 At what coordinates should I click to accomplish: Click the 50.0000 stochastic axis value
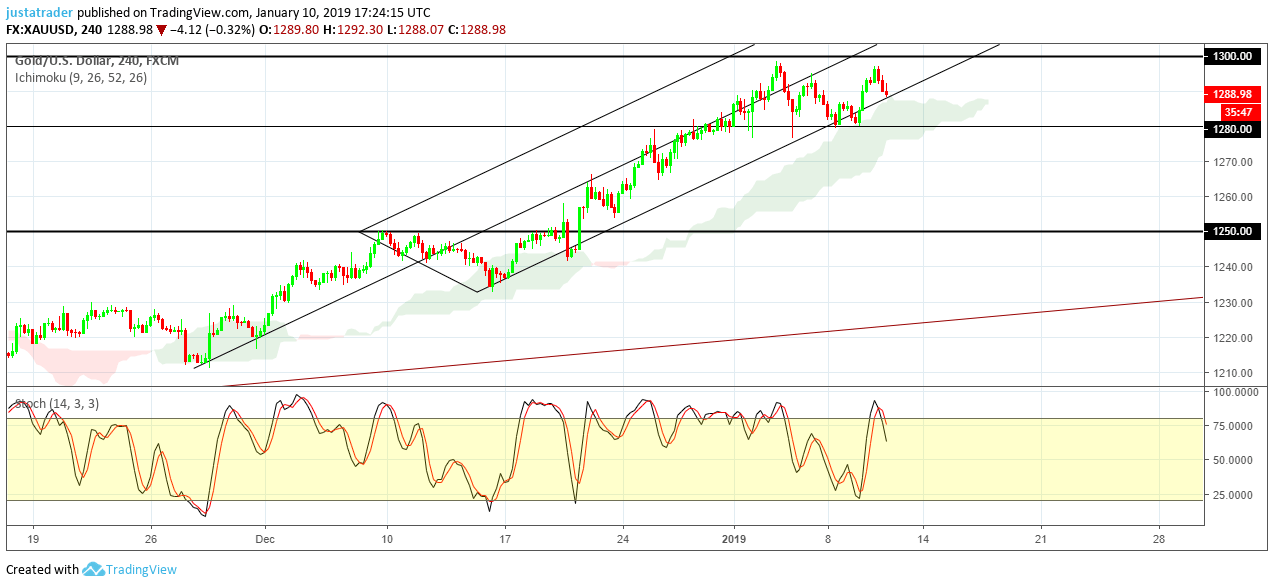(x=1232, y=460)
